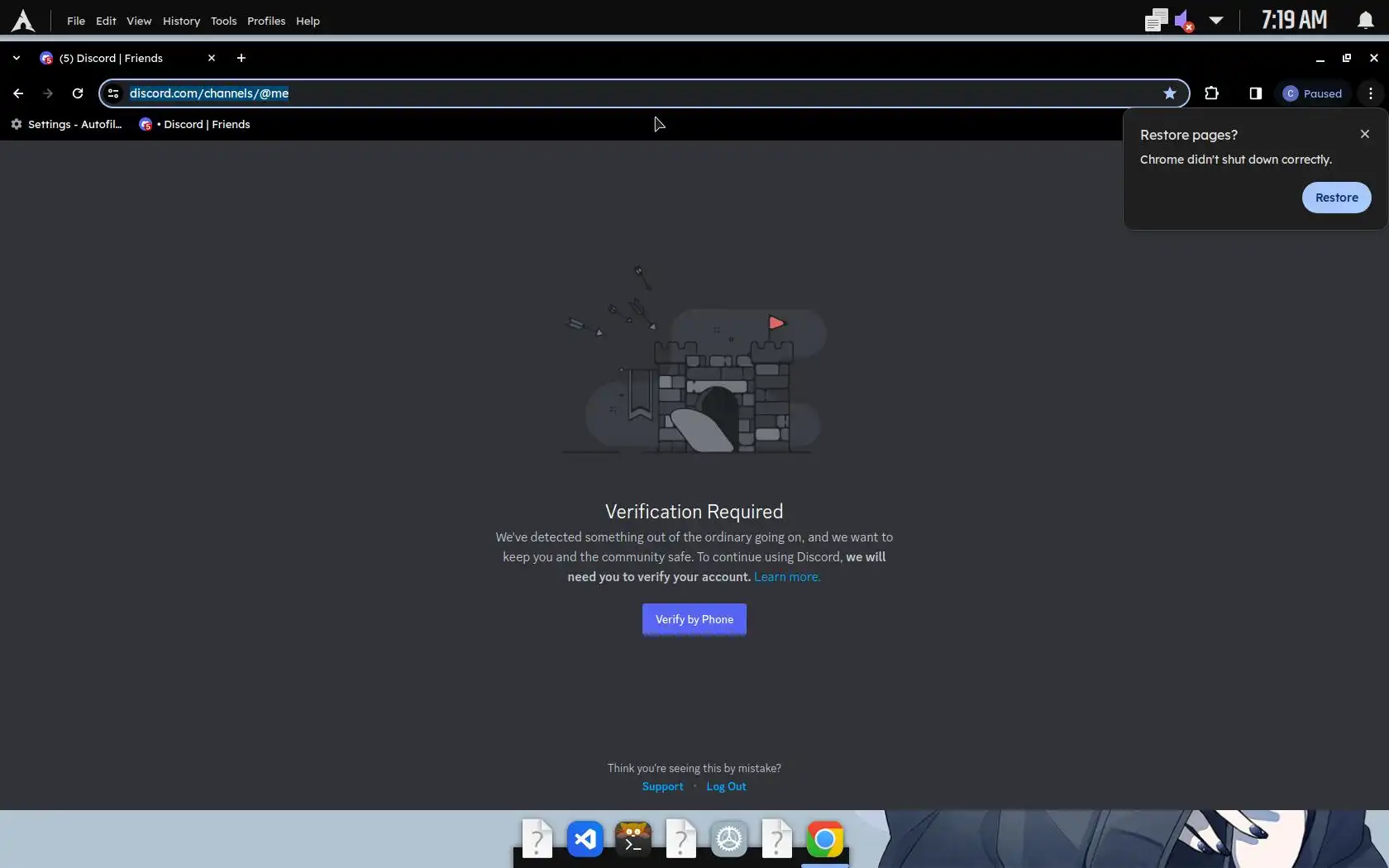
Task: Click Chrome icon in the dock
Action: point(825,839)
